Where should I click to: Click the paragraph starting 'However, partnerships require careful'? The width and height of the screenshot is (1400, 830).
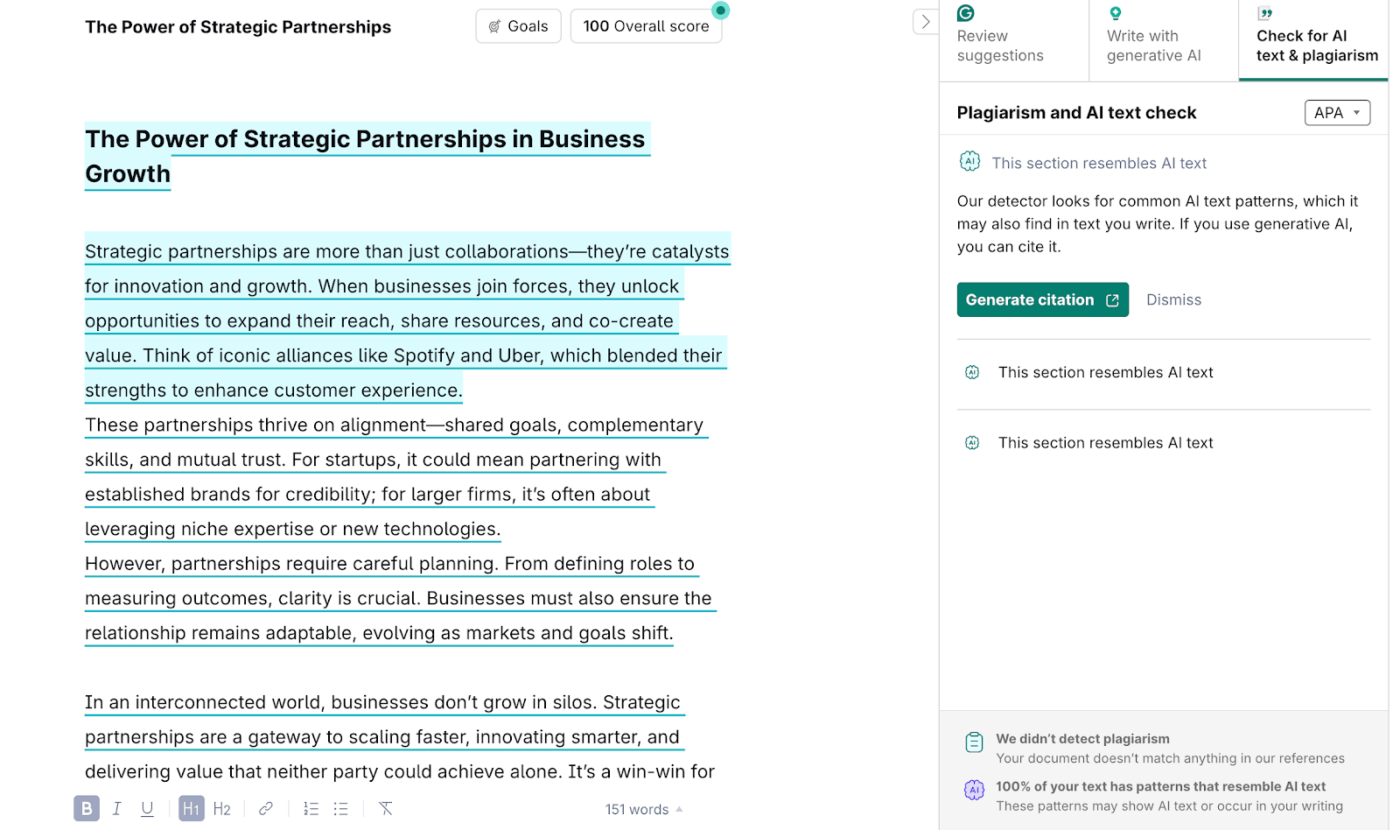[400, 598]
